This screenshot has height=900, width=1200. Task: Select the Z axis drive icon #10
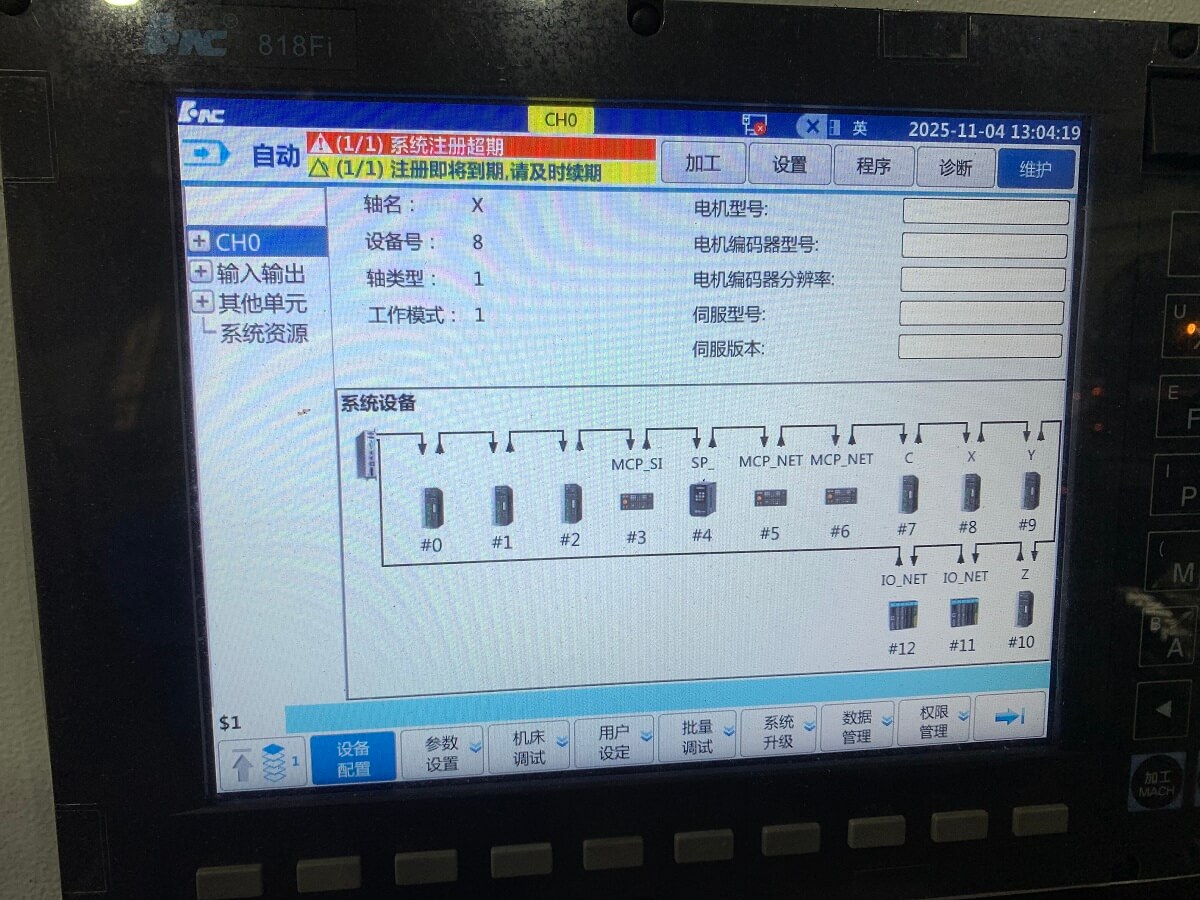pyautogui.click(x=1024, y=608)
